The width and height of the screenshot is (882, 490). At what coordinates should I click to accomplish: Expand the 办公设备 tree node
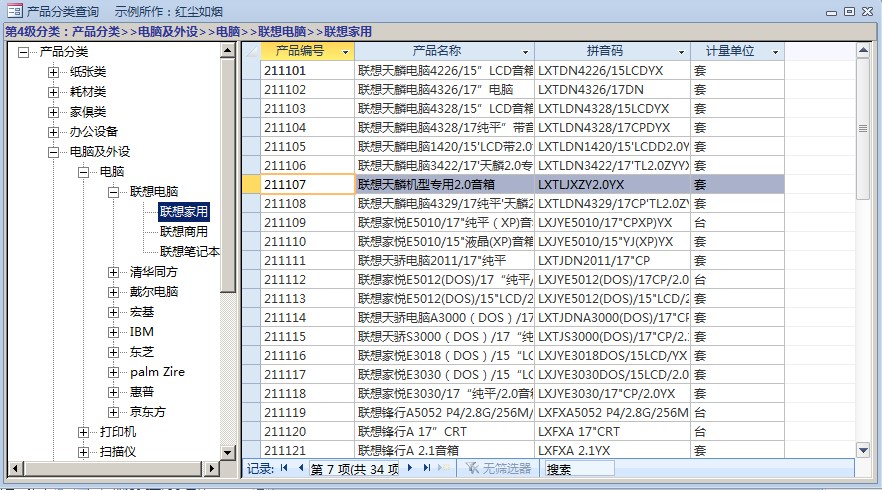point(53,132)
